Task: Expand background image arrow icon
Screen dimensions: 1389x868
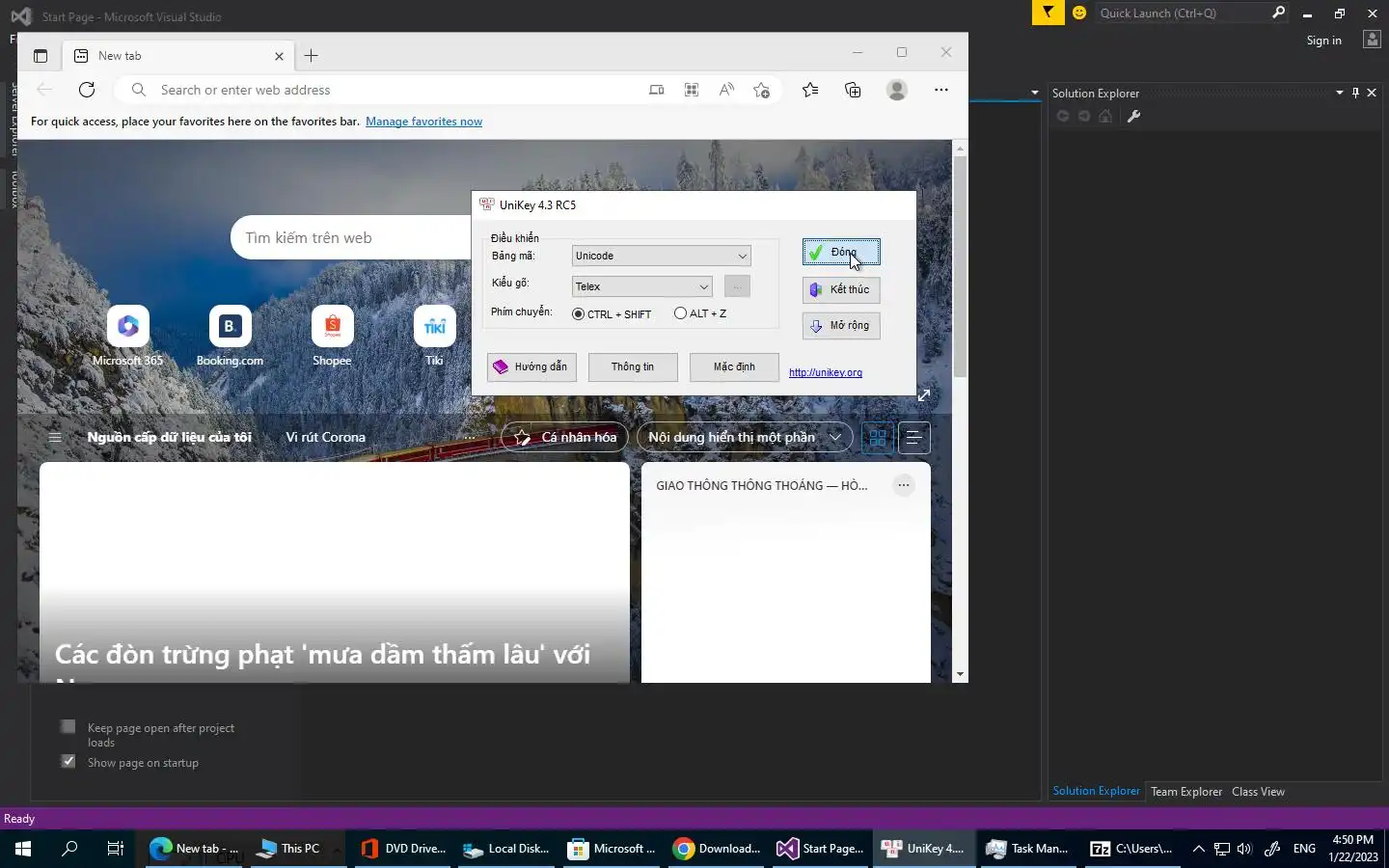Action: (924, 395)
